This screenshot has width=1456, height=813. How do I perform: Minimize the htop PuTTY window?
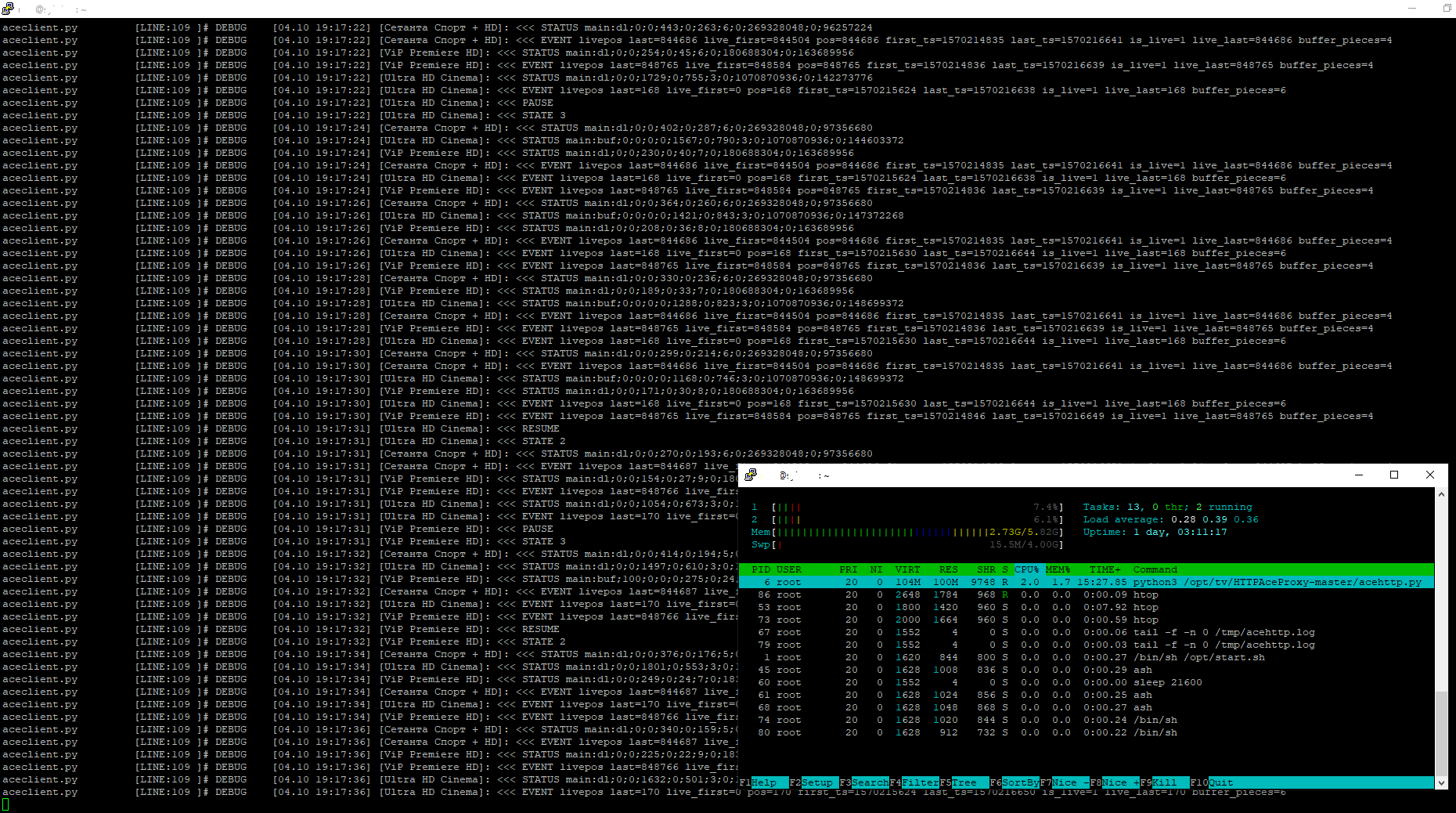[x=1359, y=475]
